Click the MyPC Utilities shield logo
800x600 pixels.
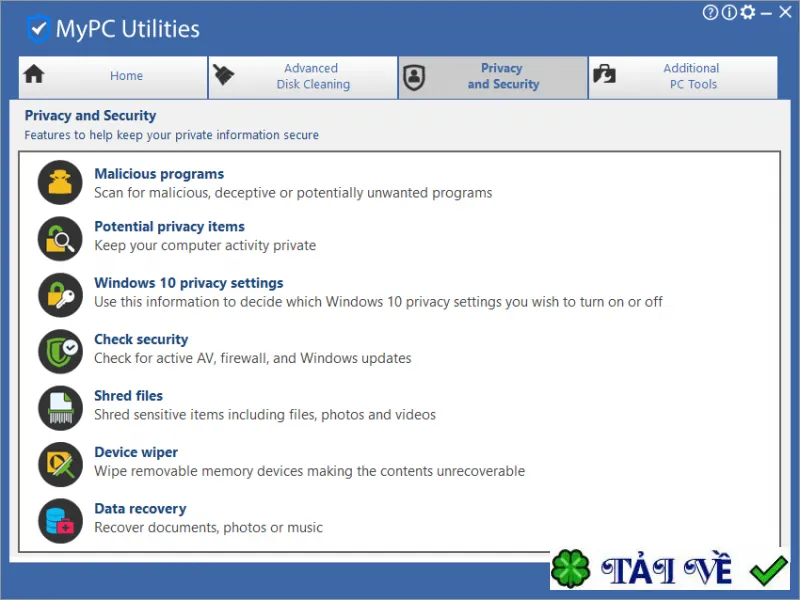pos(39,29)
